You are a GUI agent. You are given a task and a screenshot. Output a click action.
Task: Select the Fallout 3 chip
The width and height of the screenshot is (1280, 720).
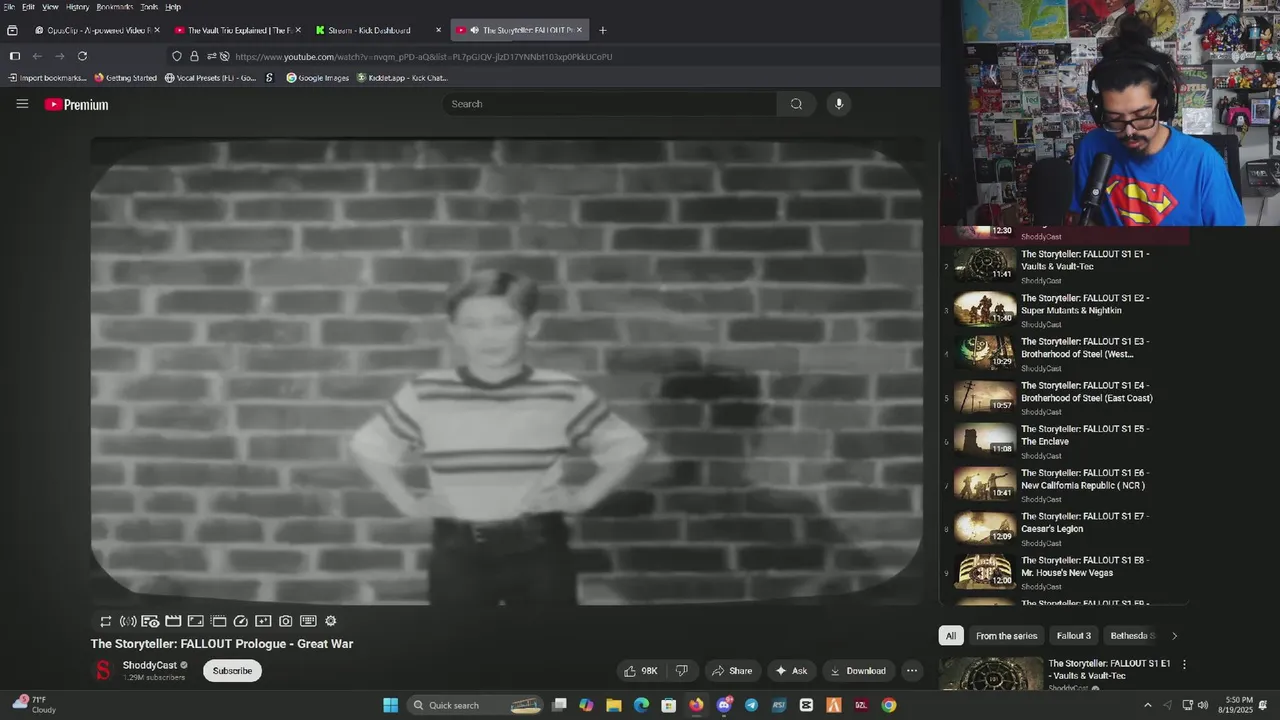tap(1073, 636)
